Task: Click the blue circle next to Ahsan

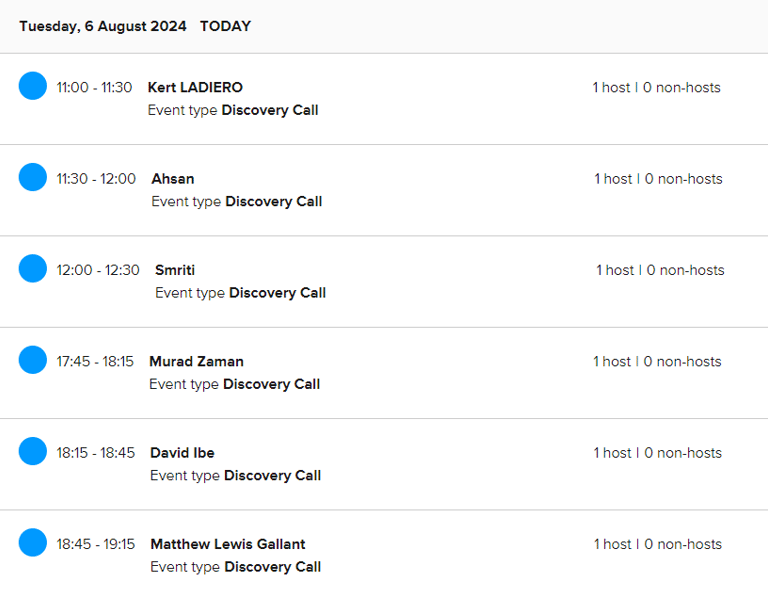Action: 33,177
